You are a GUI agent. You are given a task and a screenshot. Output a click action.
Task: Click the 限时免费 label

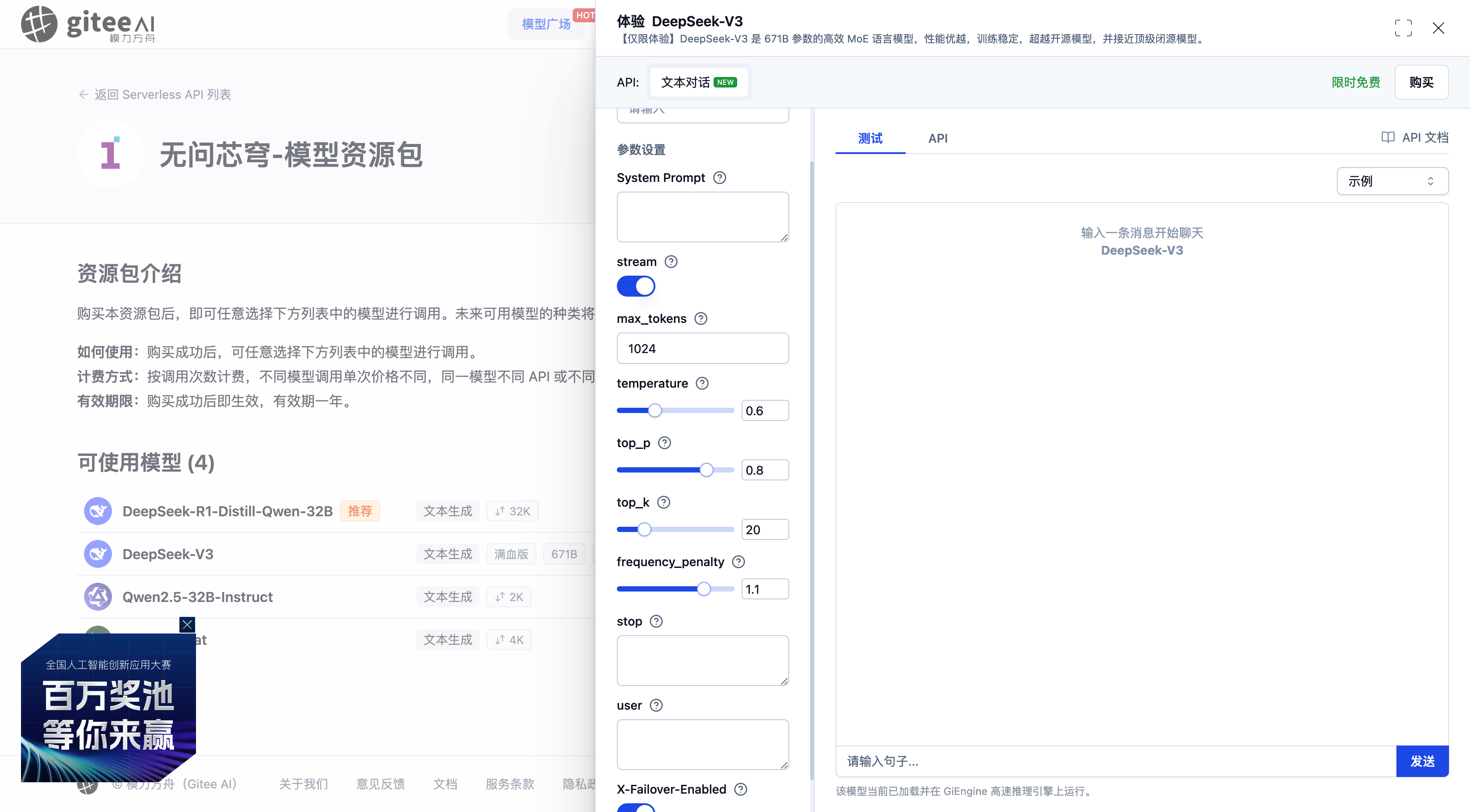pos(1356,82)
